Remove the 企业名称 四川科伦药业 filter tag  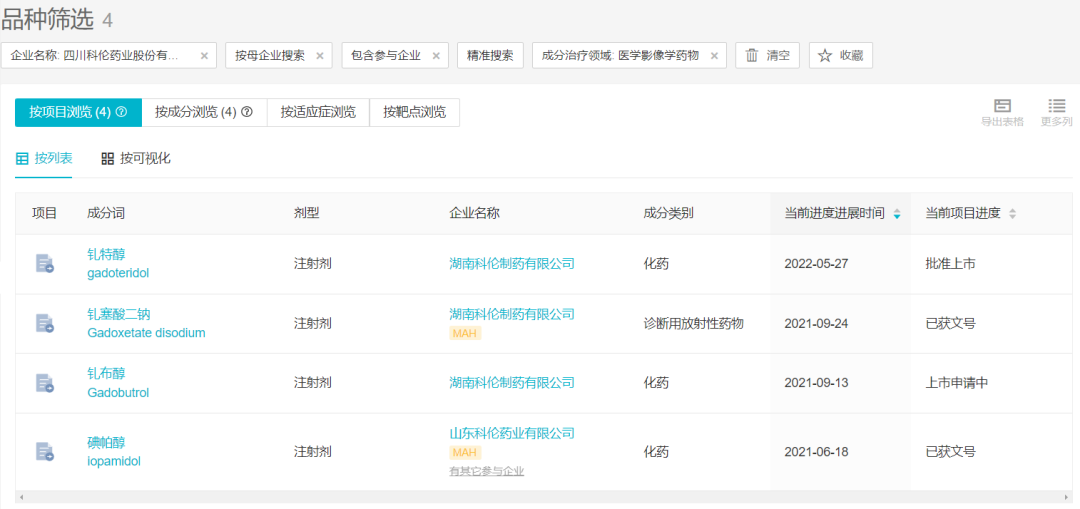coord(204,56)
